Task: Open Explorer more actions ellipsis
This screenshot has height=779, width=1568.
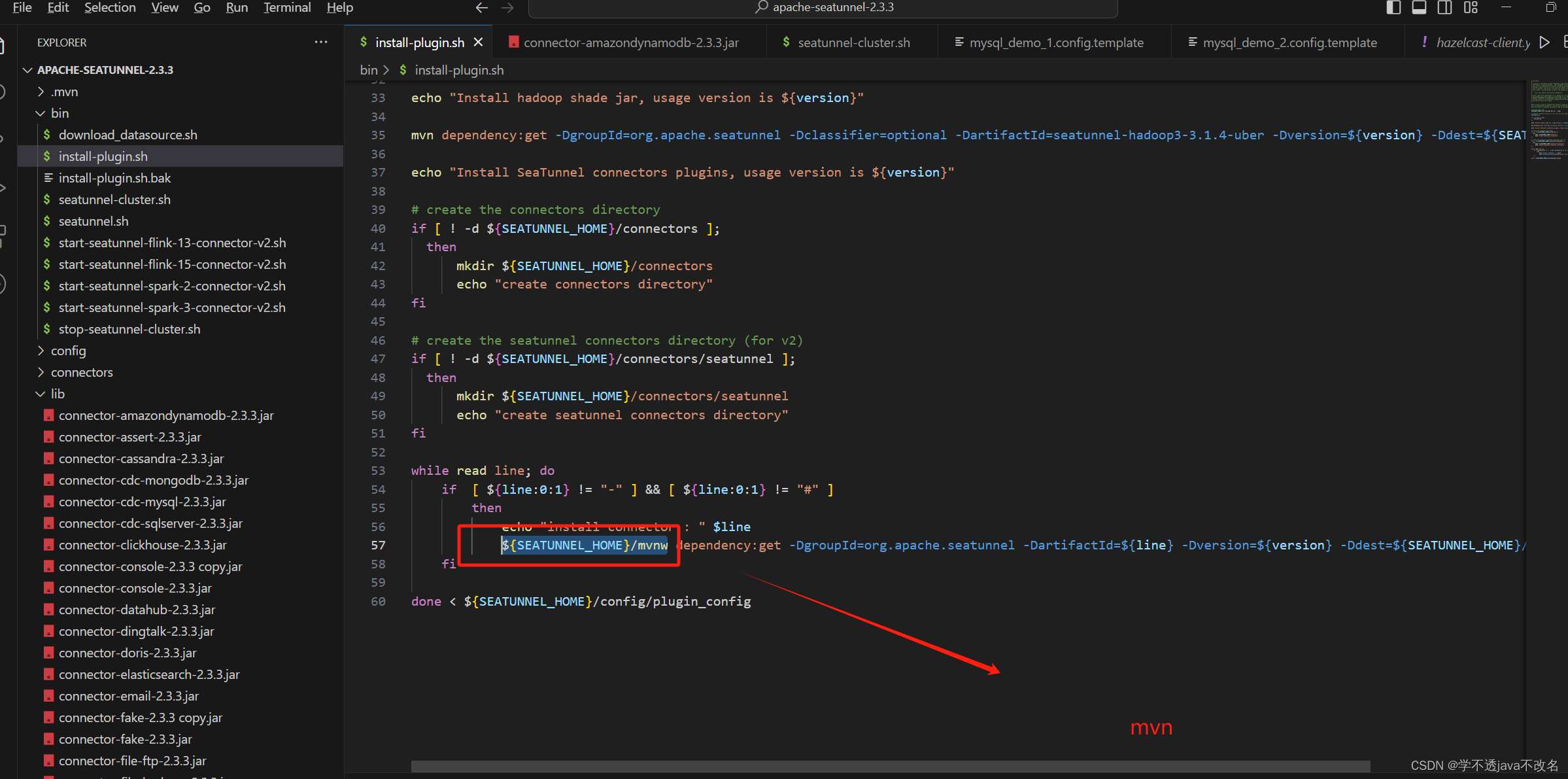Action: 320,43
